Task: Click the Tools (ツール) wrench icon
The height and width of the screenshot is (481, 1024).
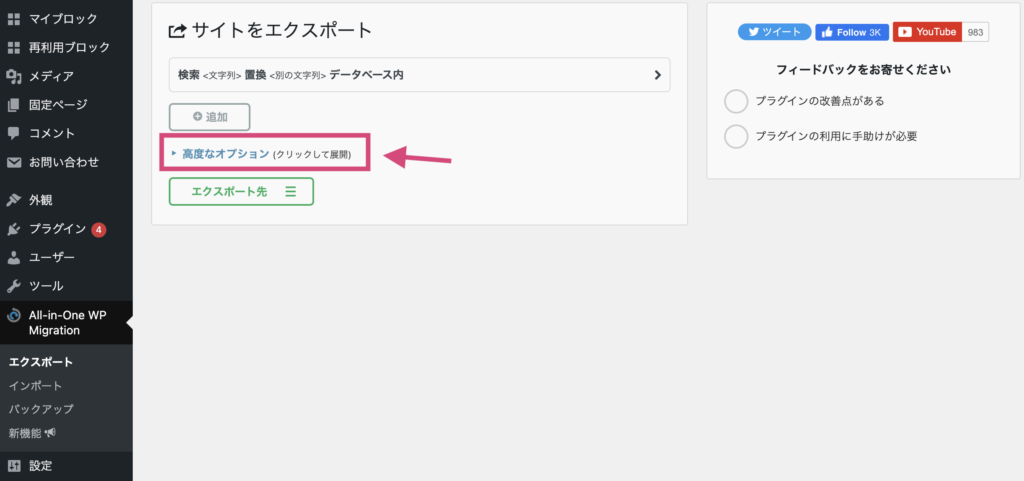Action: [14, 286]
